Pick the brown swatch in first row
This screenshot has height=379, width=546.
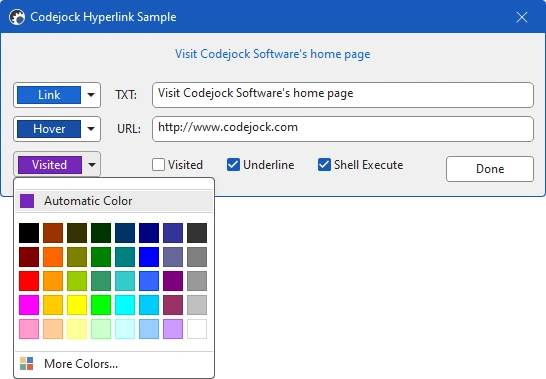53,233
